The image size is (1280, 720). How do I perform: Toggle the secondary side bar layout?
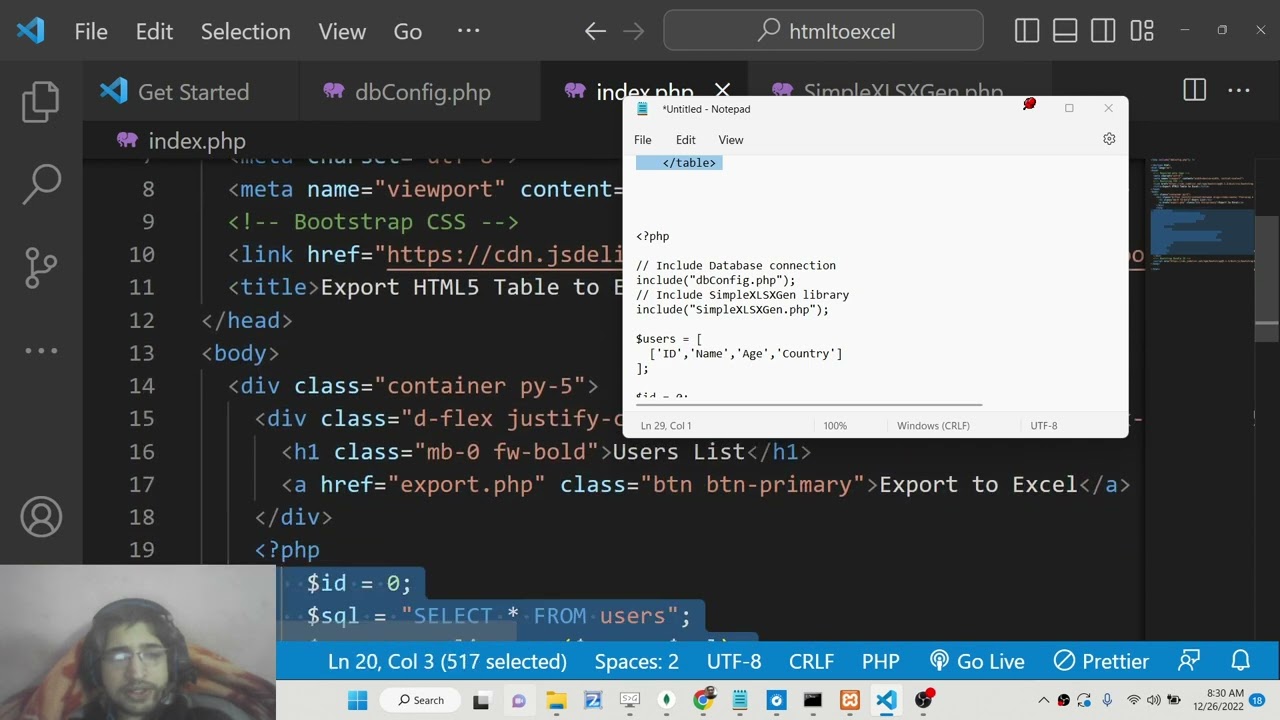(1103, 31)
